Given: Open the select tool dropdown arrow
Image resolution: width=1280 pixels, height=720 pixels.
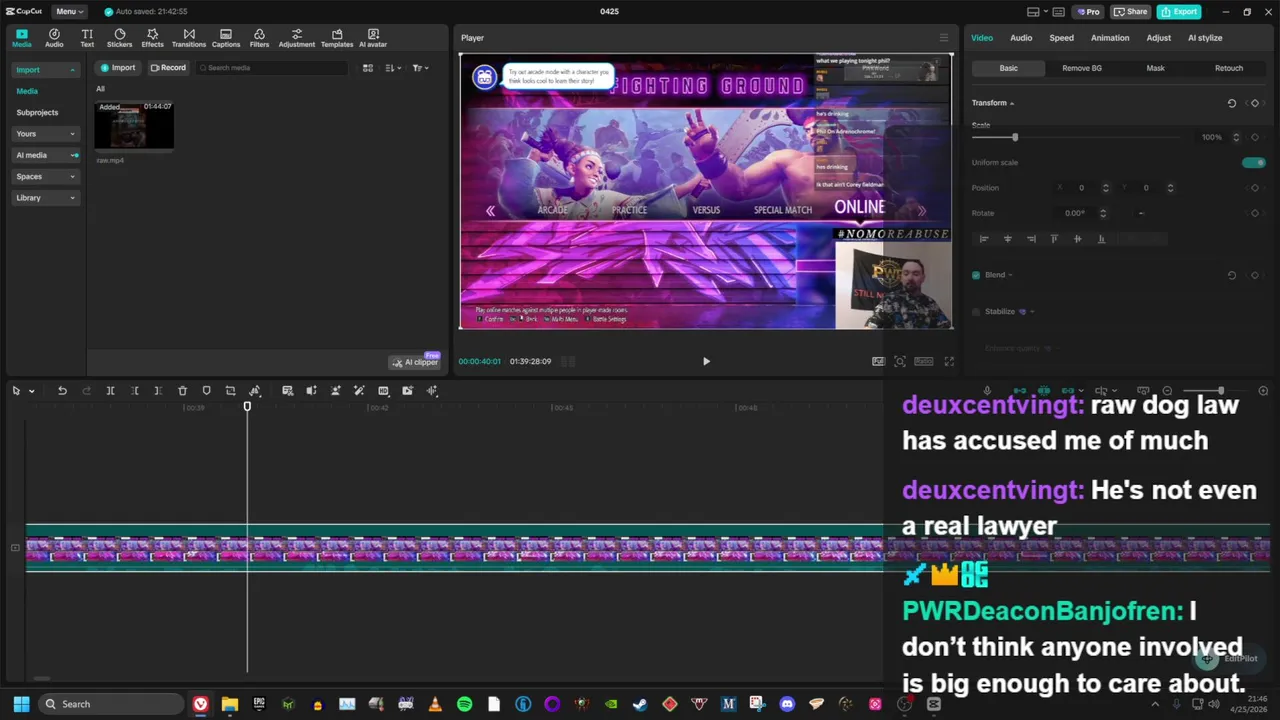Looking at the screenshot, I should 31,391.
